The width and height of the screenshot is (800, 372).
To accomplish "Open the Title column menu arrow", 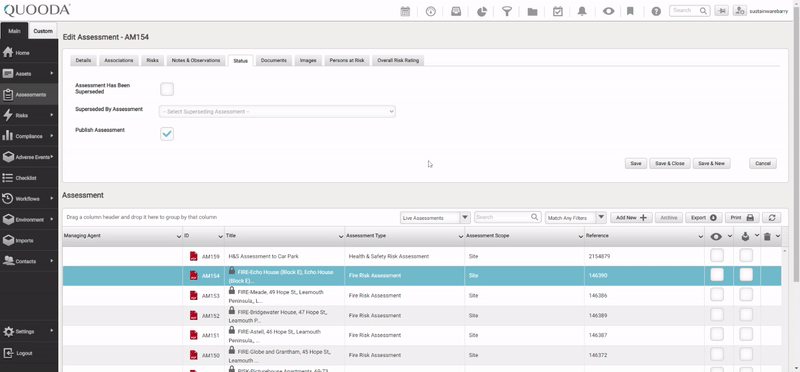I will [341, 237].
